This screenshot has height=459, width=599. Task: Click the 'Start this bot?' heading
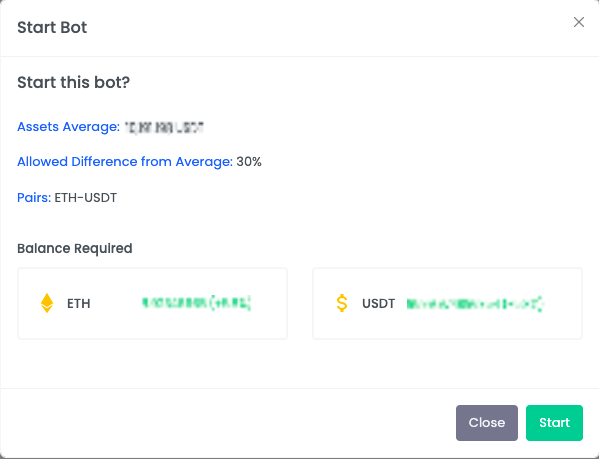pos(74,82)
